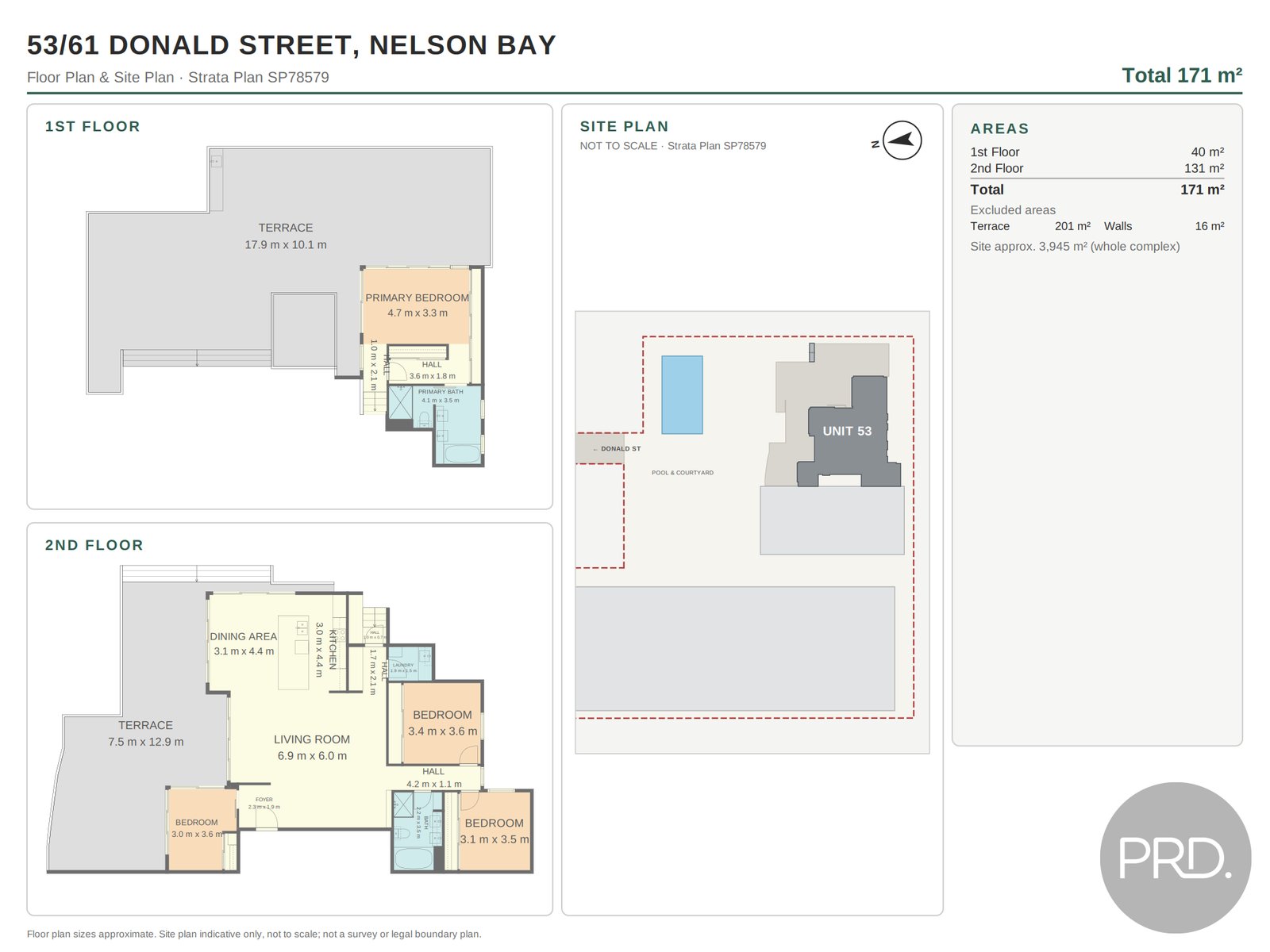Click the footer disclaimer about approximate sizes
The width and height of the screenshot is (1270, 952).
click(254, 934)
